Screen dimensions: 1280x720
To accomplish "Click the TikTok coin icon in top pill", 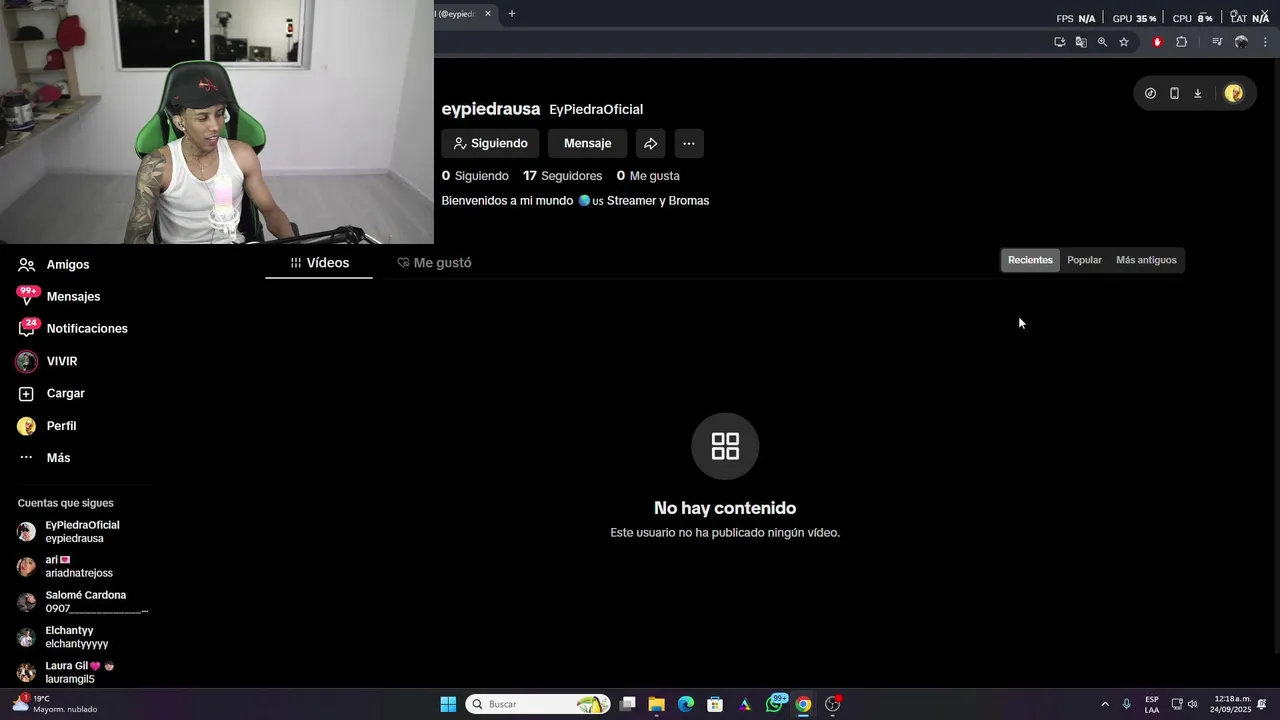I will 1150,93.
